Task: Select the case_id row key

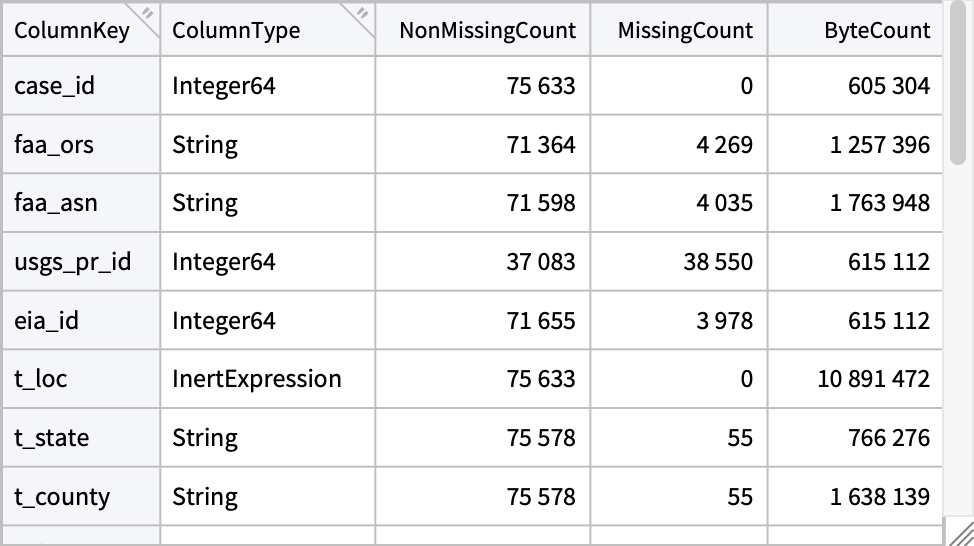Action: [54, 86]
